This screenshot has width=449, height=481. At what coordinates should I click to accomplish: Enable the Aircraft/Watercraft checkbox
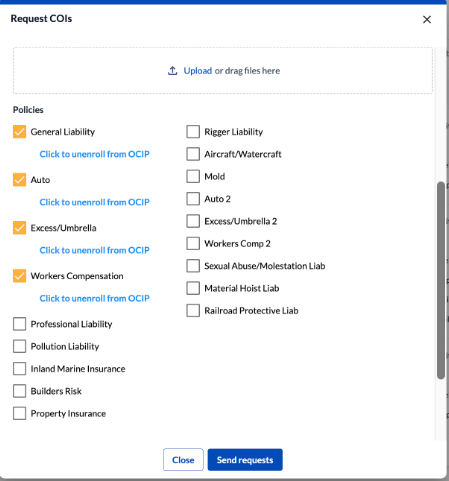(x=193, y=154)
